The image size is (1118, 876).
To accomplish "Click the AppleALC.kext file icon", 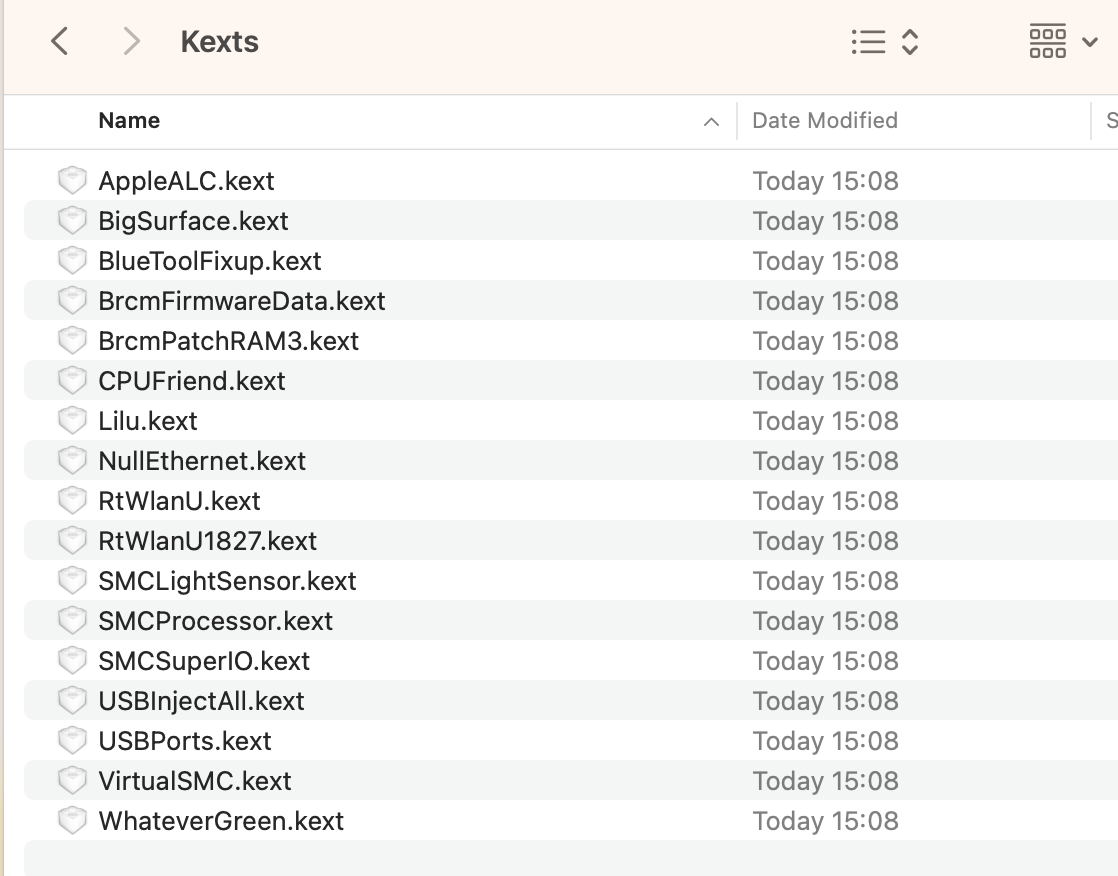I will 72,180.
